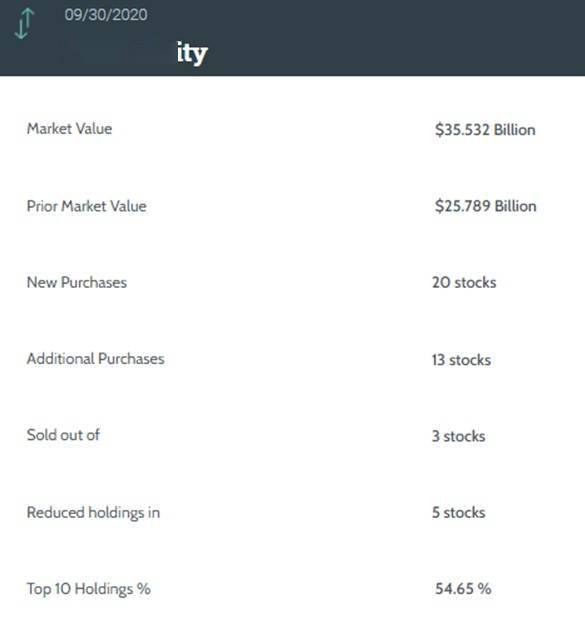Click the 3 stocks value
The height and width of the screenshot is (619, 585).
[x=458, y=436]
